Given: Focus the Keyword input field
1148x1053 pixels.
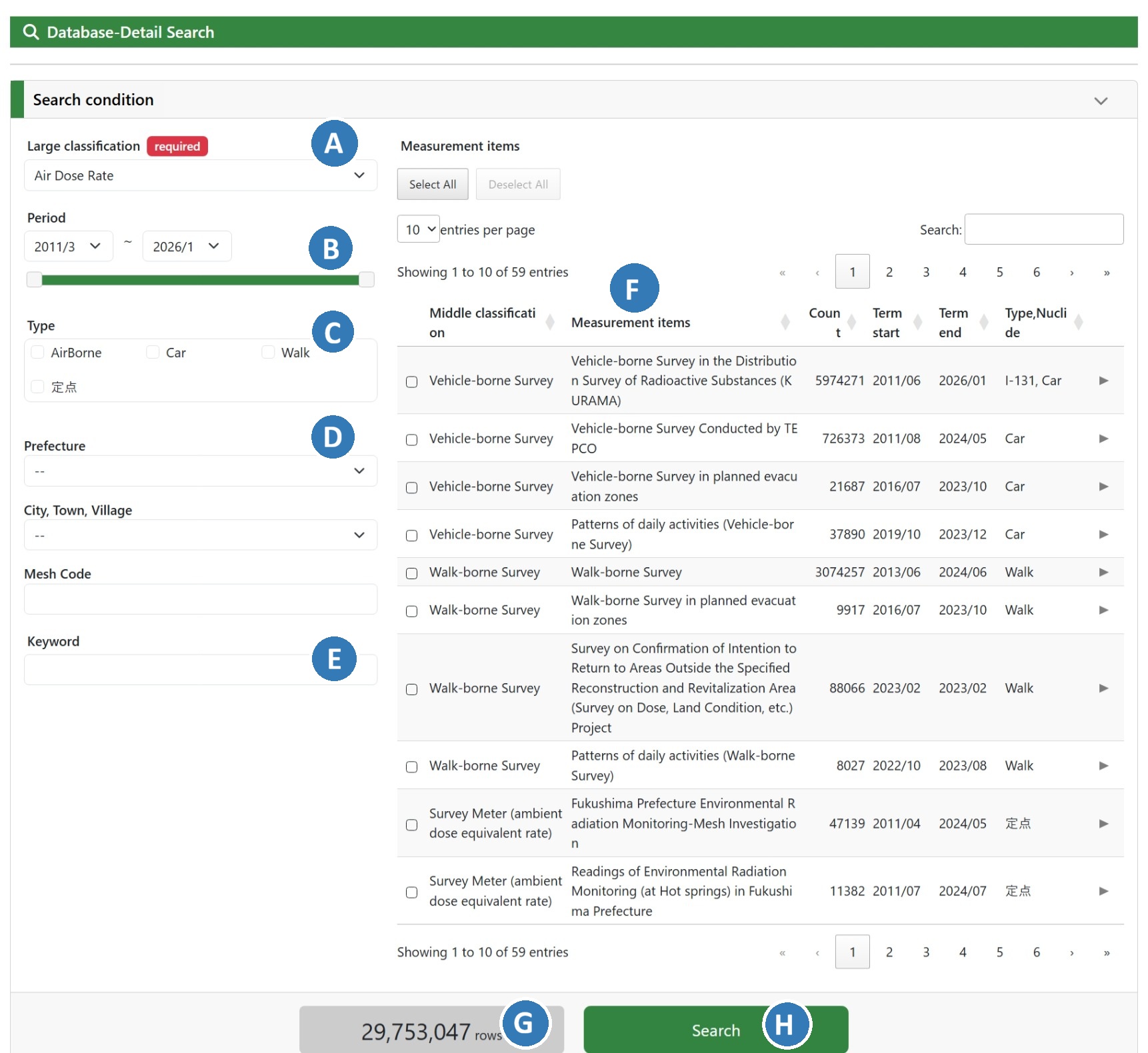Looking at the screenshot, I should click(x=167, y=670).
